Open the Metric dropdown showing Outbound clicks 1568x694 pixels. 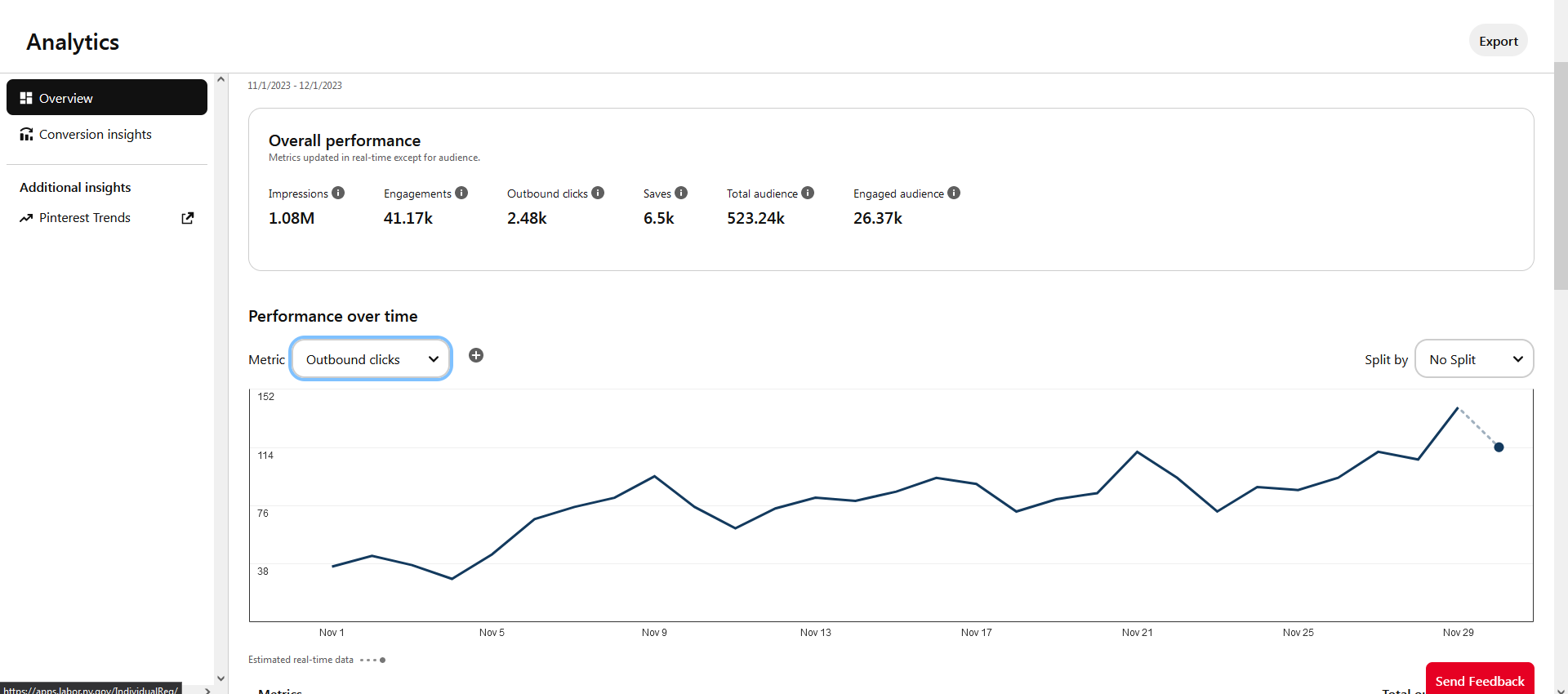tap(371, 358)
